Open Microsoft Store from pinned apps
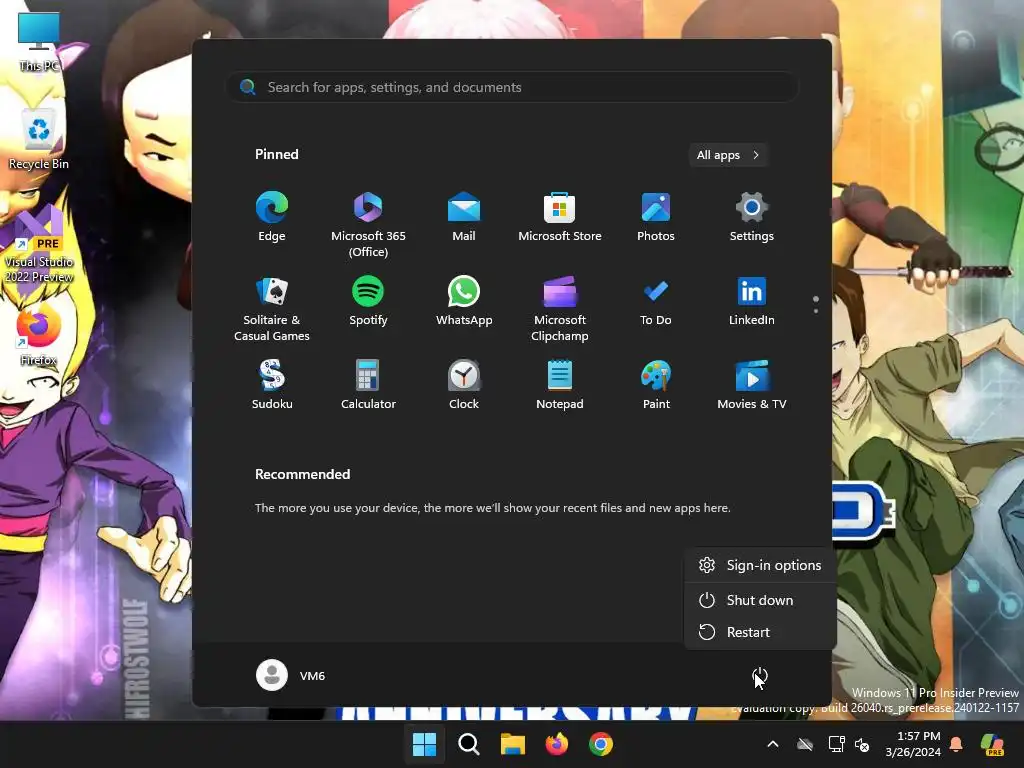Viewport: 1024px width, 768px height. click(x=560, y=217)
